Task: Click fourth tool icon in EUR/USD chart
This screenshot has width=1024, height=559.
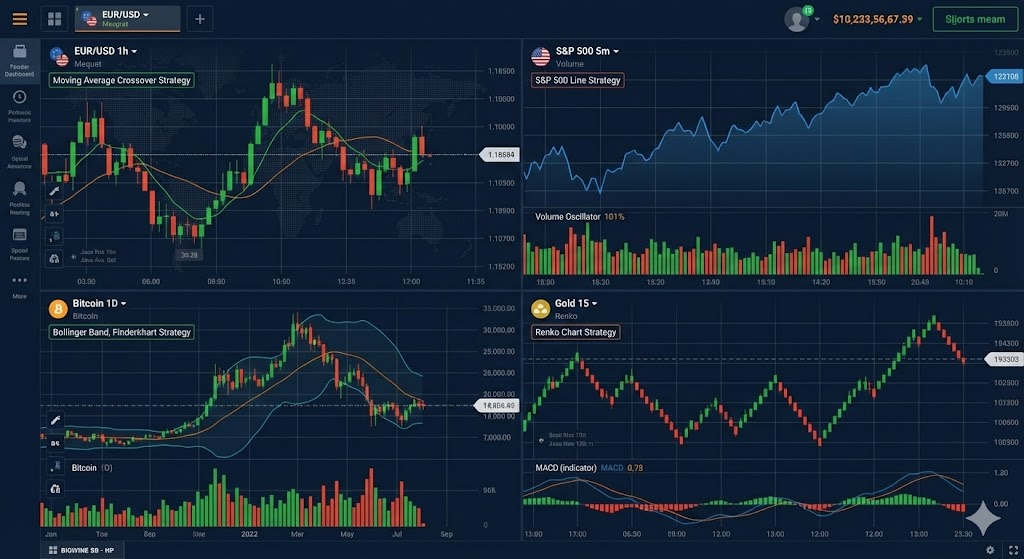Action: [x=55, y=259]
